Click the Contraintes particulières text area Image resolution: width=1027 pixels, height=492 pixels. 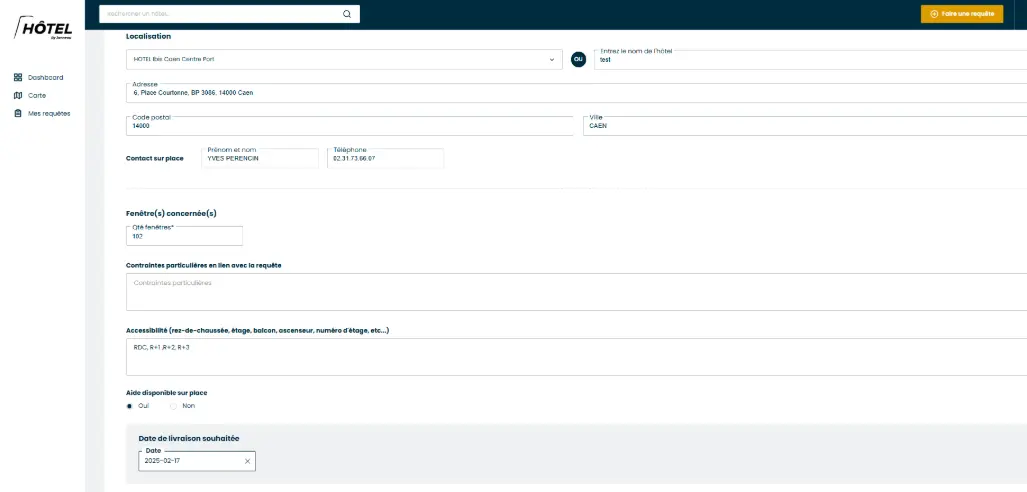(x=575, y=292)
